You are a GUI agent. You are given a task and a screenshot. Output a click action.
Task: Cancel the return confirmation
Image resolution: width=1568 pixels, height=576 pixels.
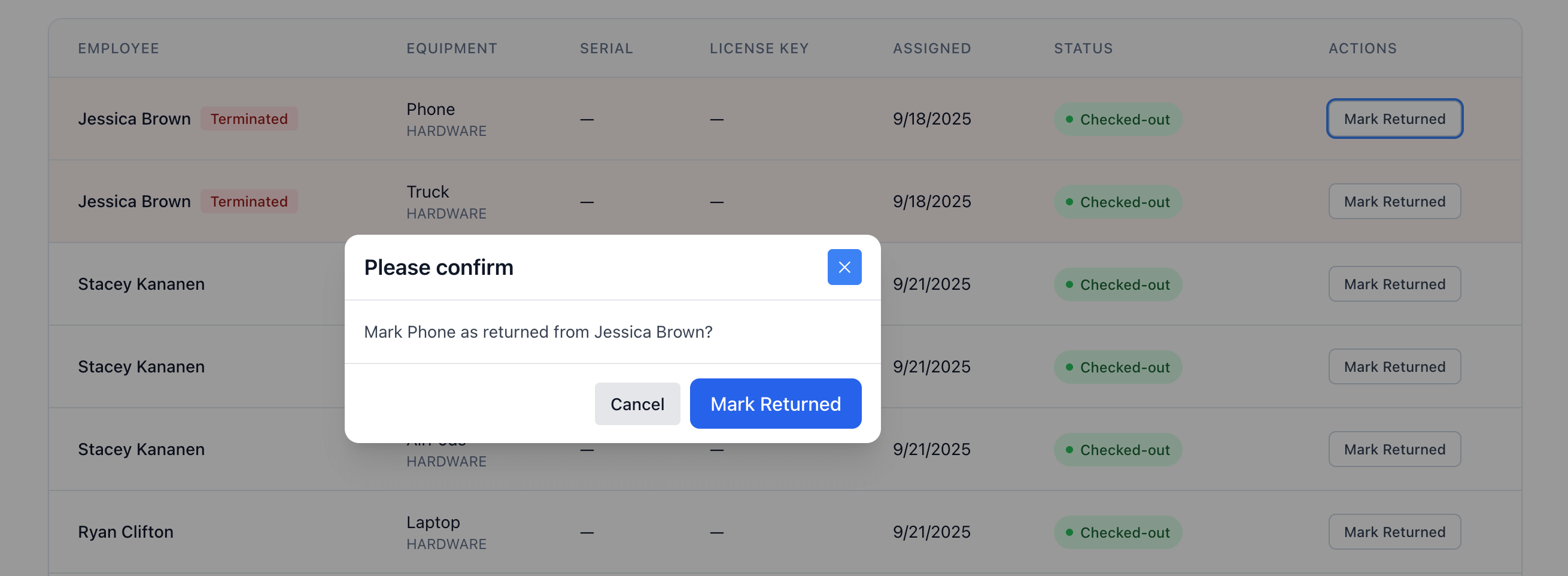point(637,404)
